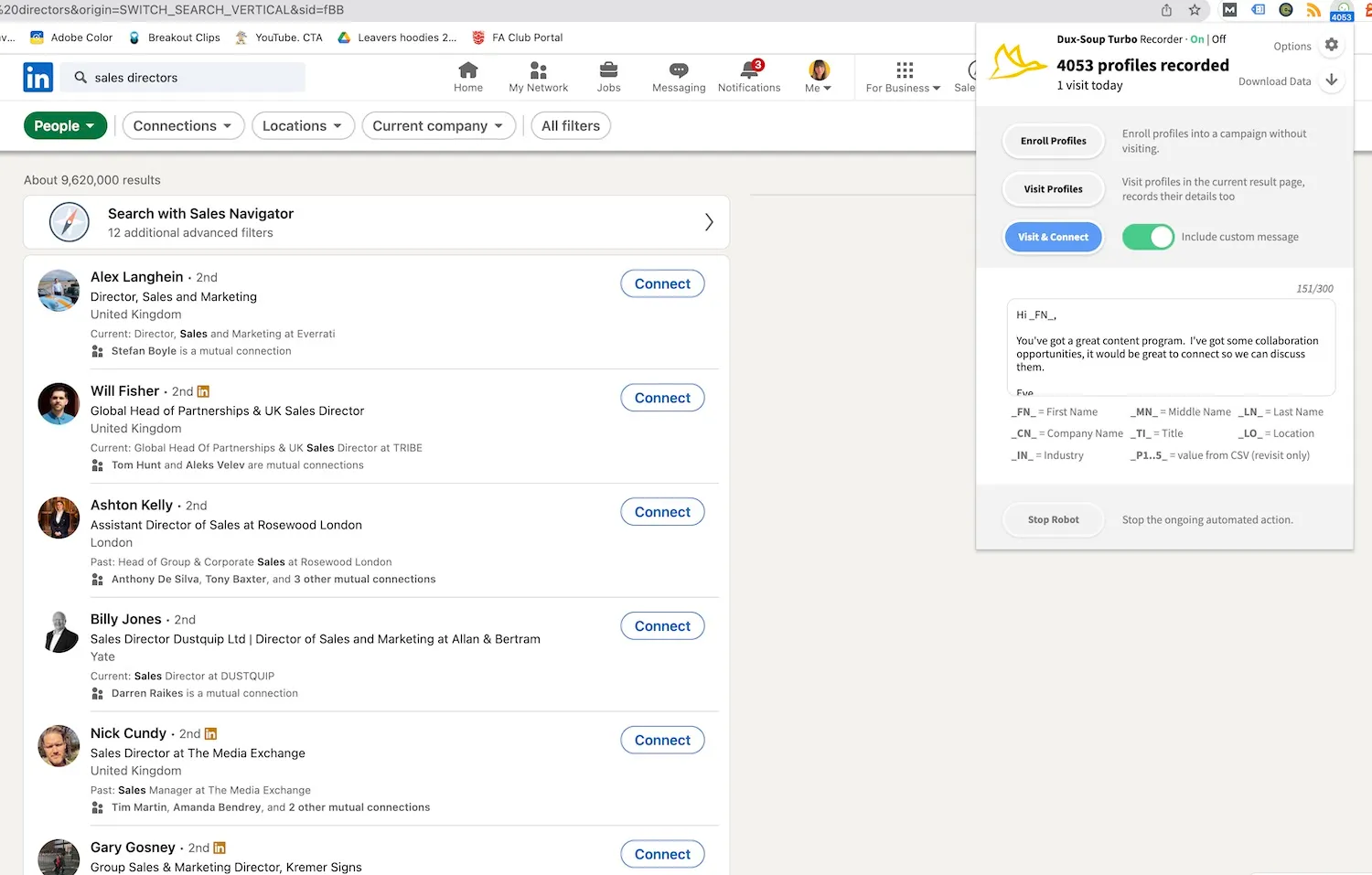The height and width of the screenshot is (875, 1372).
Task: Open the Leavers hoodies bookmark
Action: [398, 37]
